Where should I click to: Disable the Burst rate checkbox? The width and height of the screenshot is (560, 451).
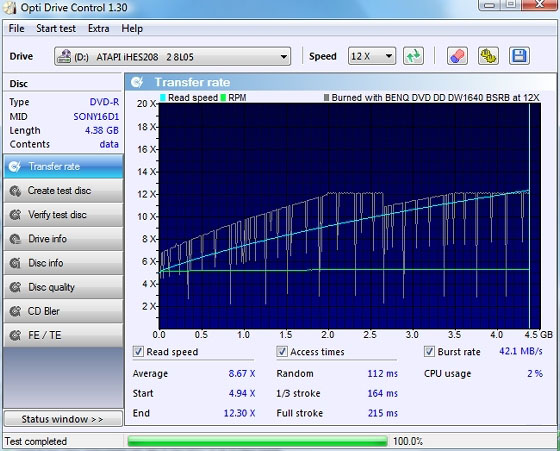pyautogui.click(x=429, y=352)
